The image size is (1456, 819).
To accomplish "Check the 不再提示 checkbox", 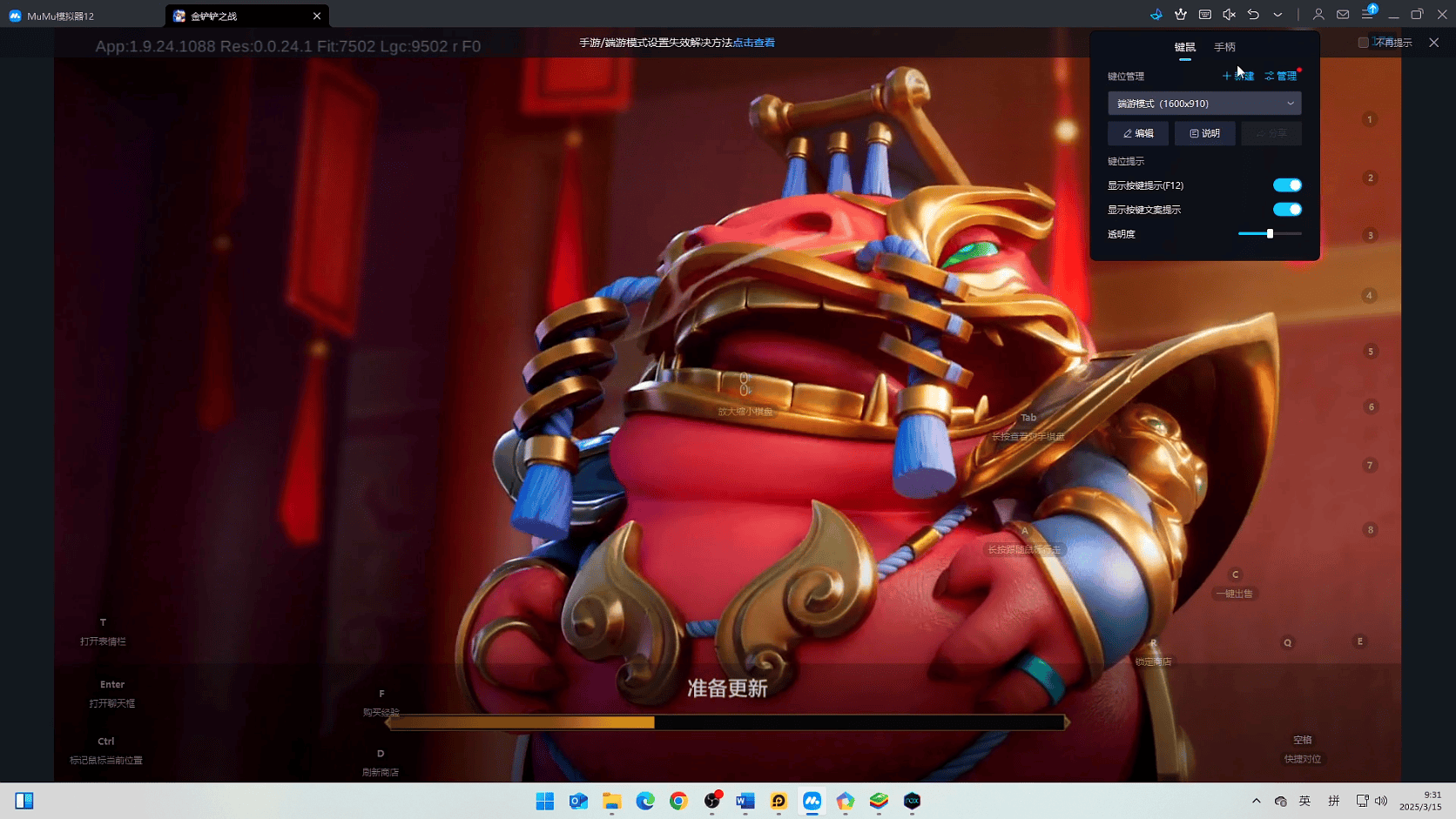I will (1363, 43).
